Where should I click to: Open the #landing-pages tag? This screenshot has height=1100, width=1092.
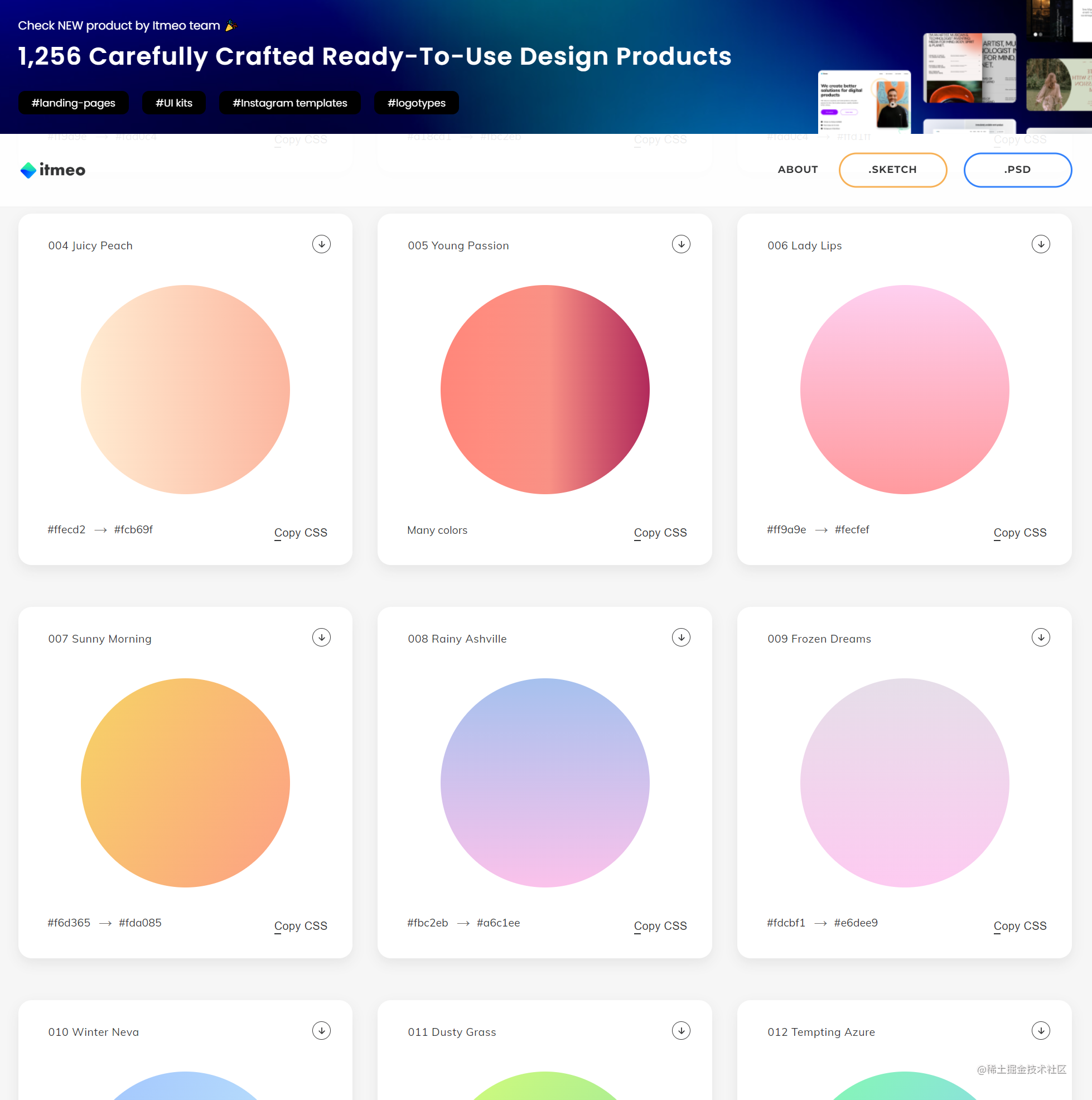tap(74, 103)
